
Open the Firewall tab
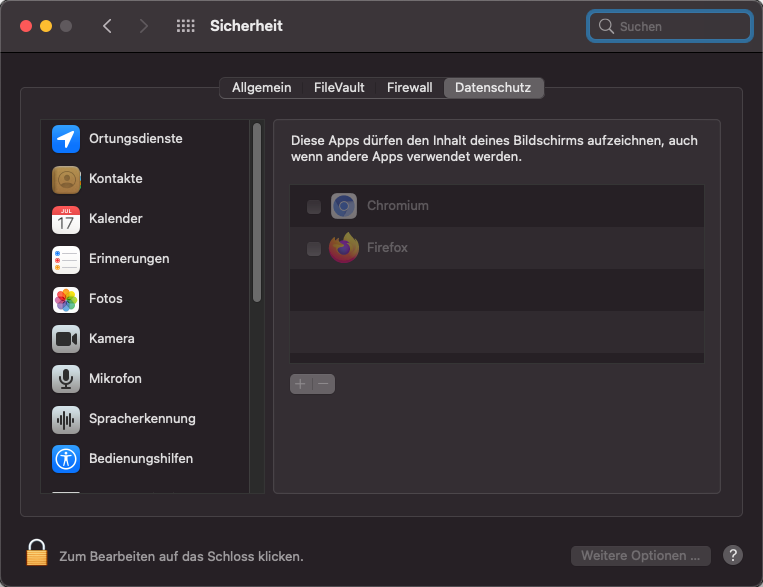(409, 88)
